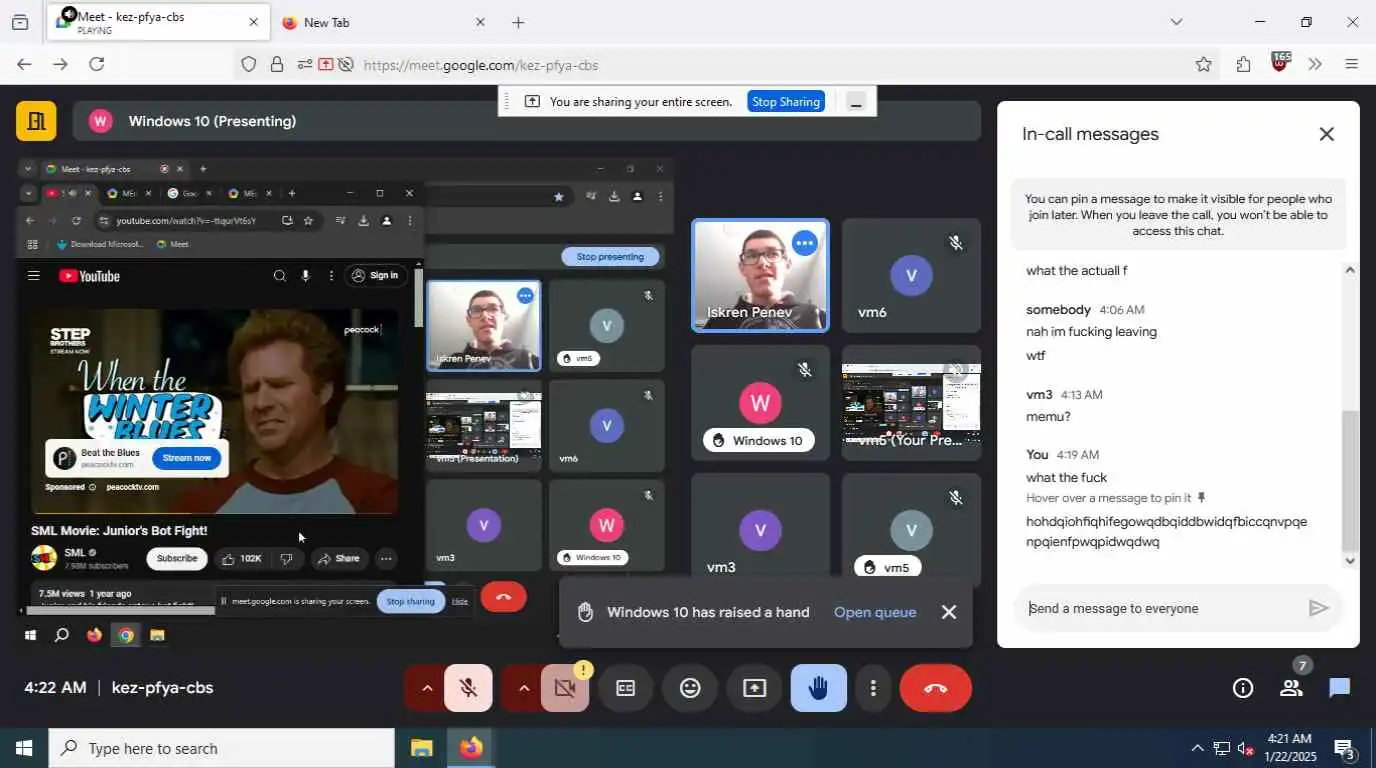The width and height of the screenshot is (1376, 768).
Task: Leave the call with red hang-up button
Action: coord(936,688)
